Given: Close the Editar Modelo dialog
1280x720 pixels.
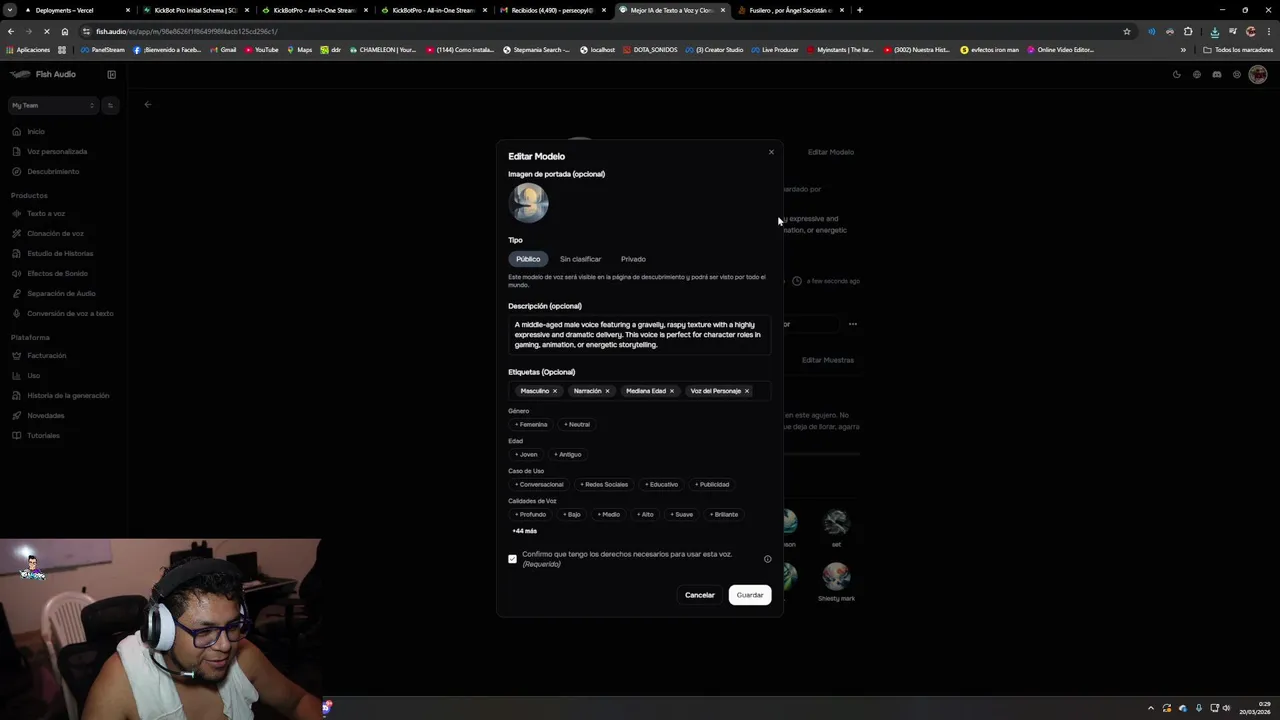Looking at the screenshot, I should [771, 152].
